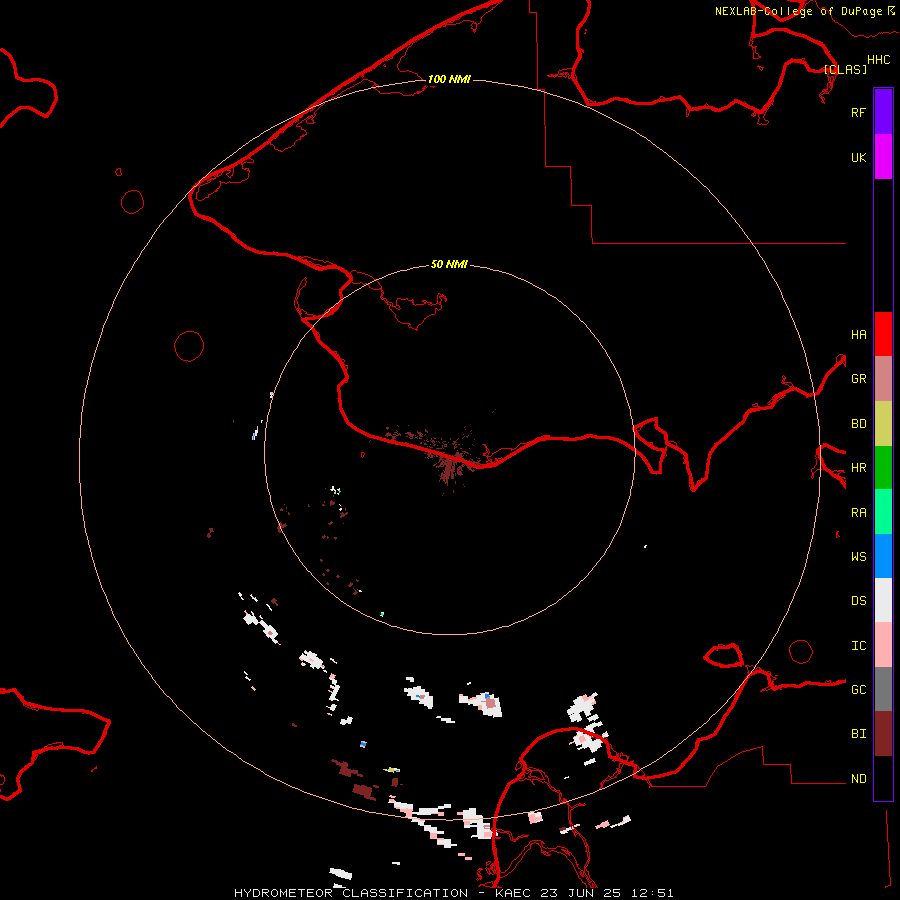This screenshot has width=900, height=900.
Task: Click the brown biological echo cluster at radar center
Action: coord(453,462)
